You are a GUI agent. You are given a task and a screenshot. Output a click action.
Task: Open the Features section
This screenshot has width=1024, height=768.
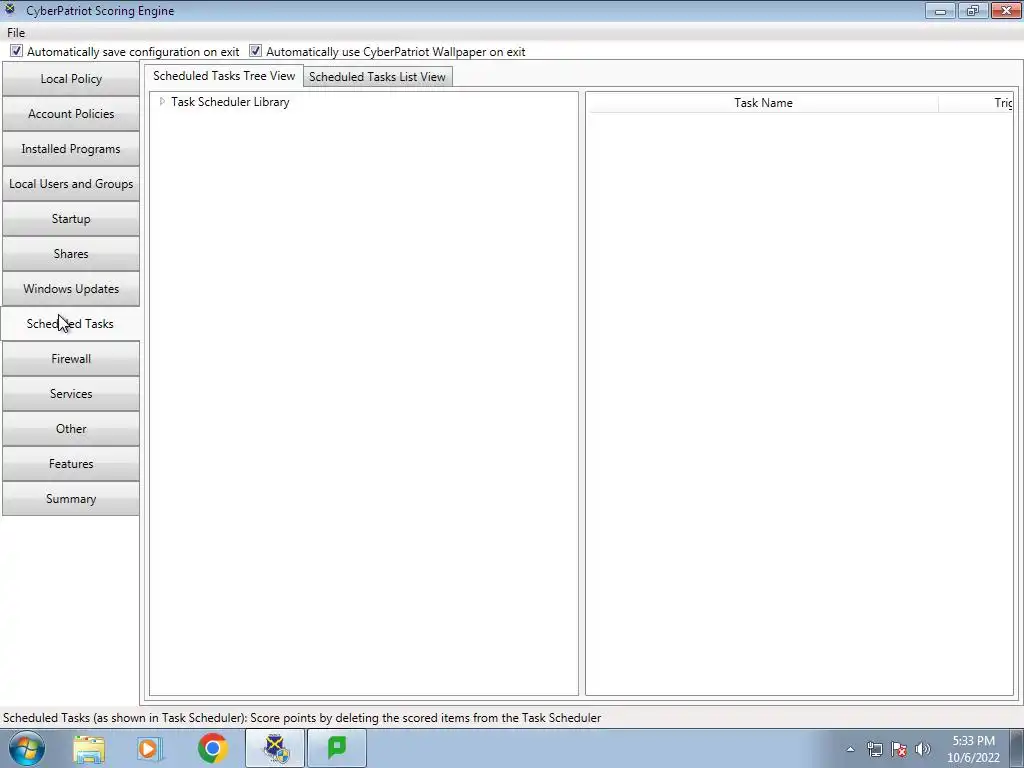tap(71, 464)
